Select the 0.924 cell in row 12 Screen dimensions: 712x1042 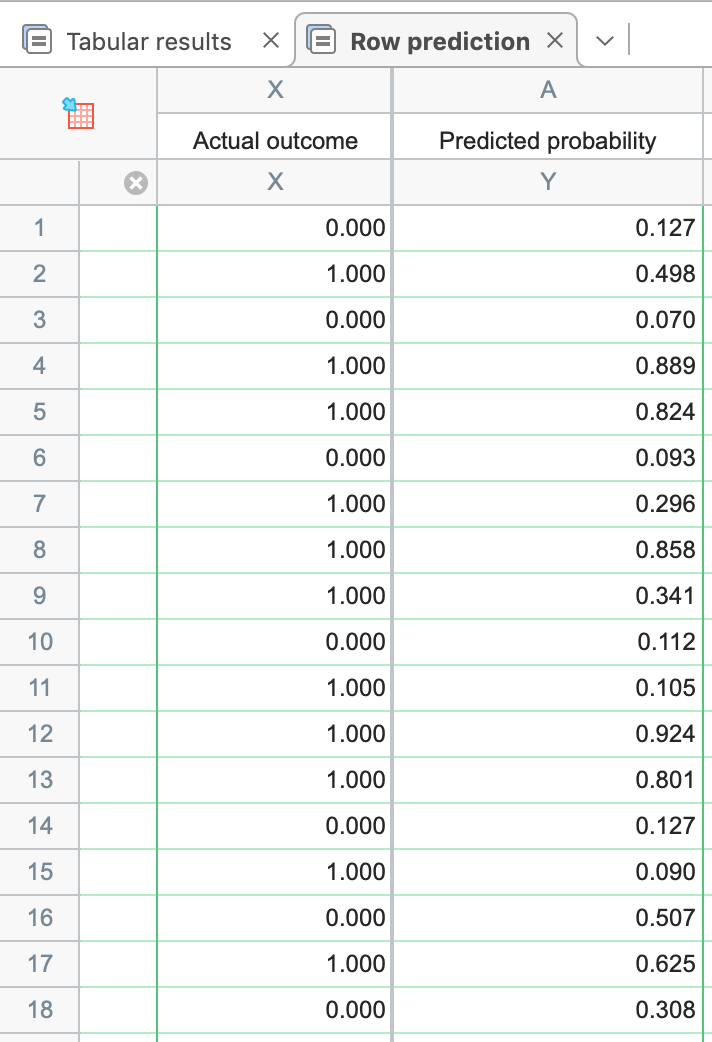click(x=548, y=734)
